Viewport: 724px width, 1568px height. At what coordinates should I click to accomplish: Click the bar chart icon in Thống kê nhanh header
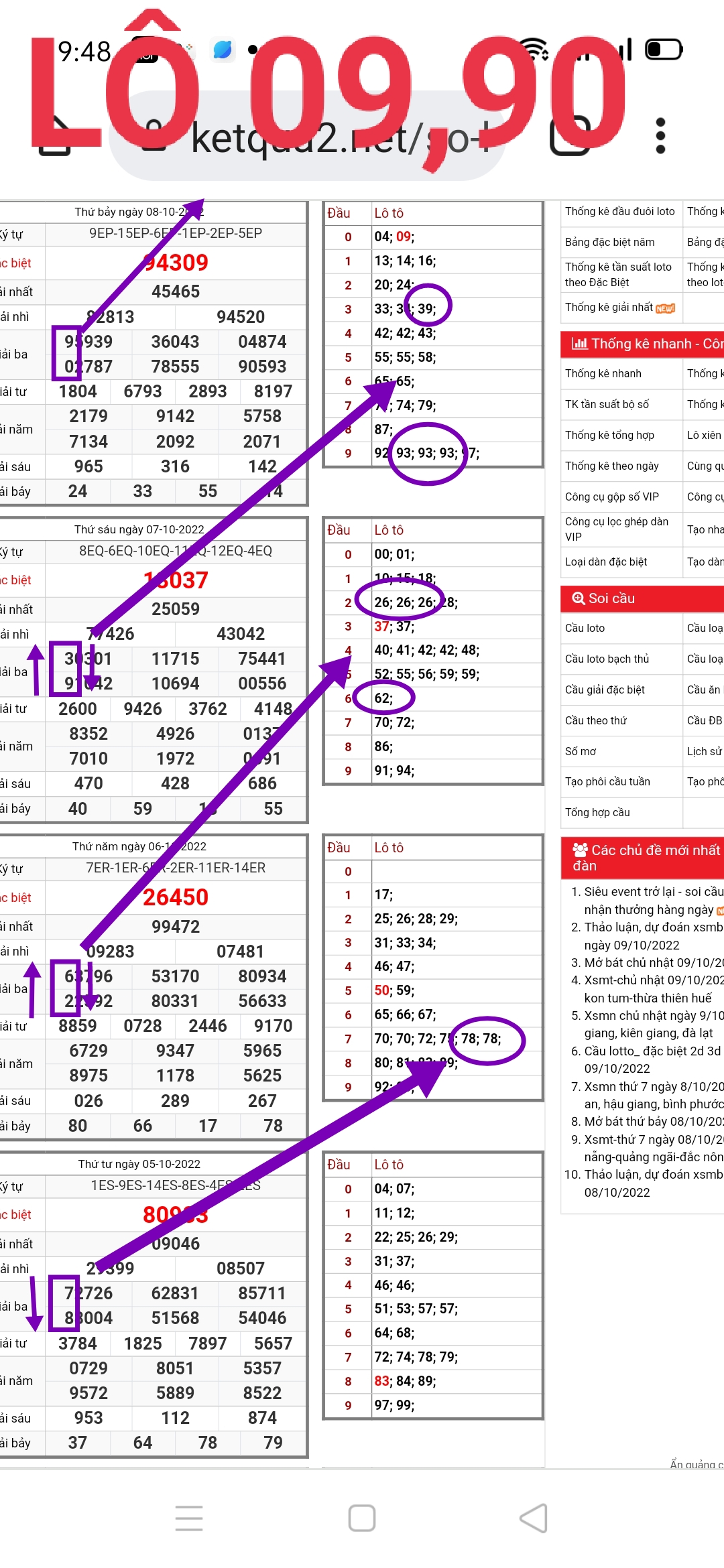(579, 344)
